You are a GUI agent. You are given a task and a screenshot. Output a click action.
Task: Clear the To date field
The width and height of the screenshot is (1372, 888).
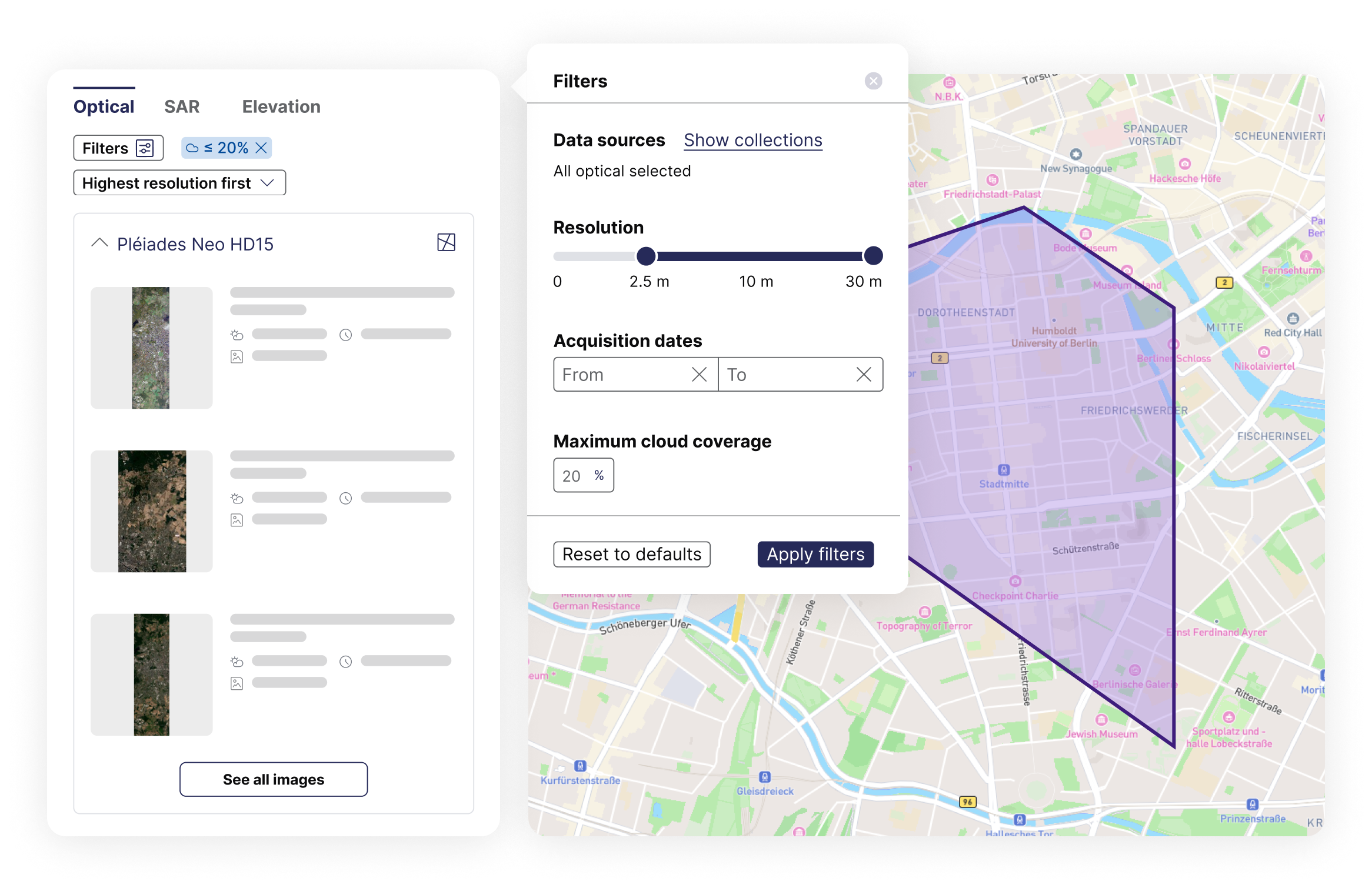(863, 375)
